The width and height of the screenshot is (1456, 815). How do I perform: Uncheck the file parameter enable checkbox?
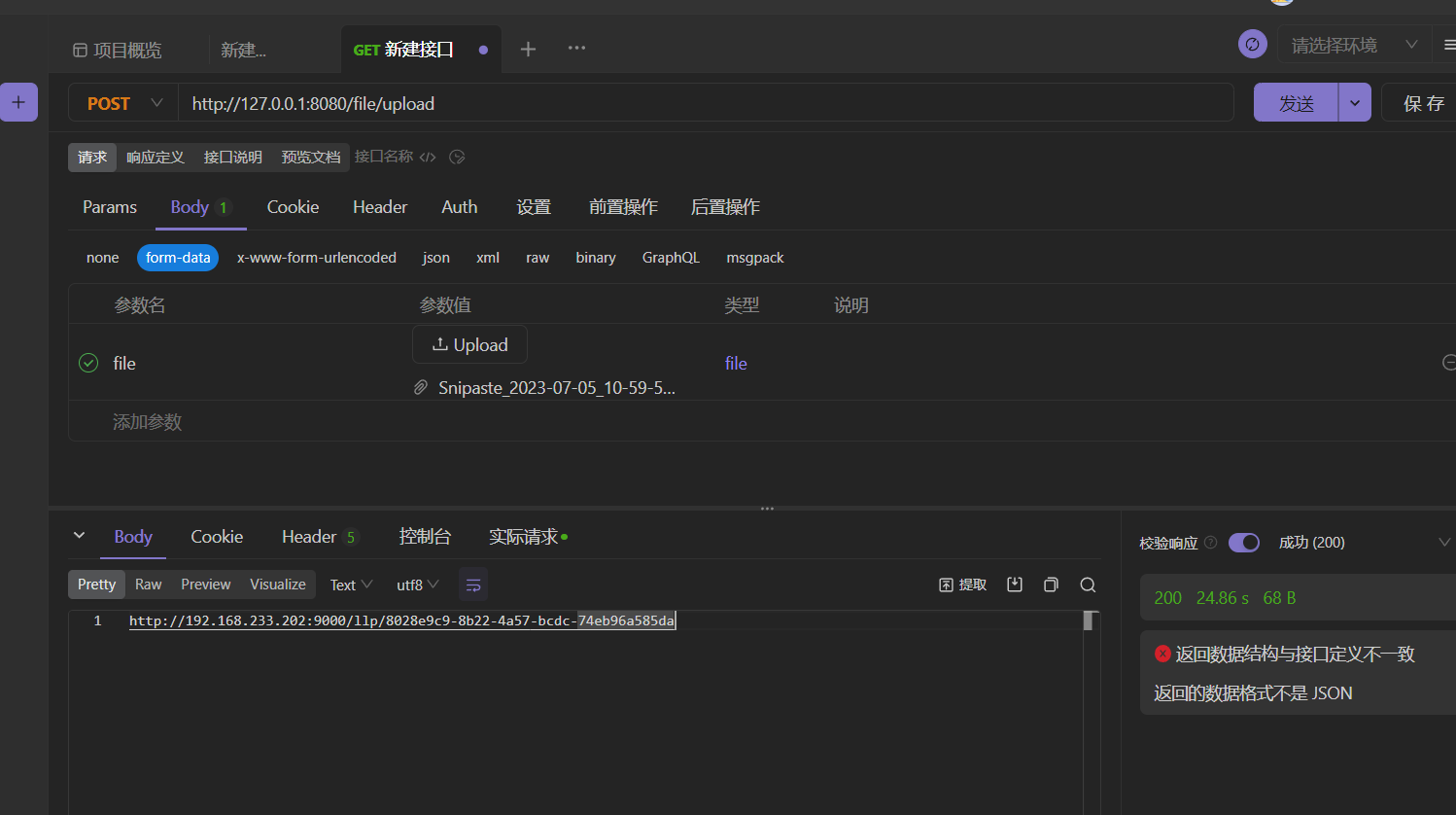click(x=88, y=363)
